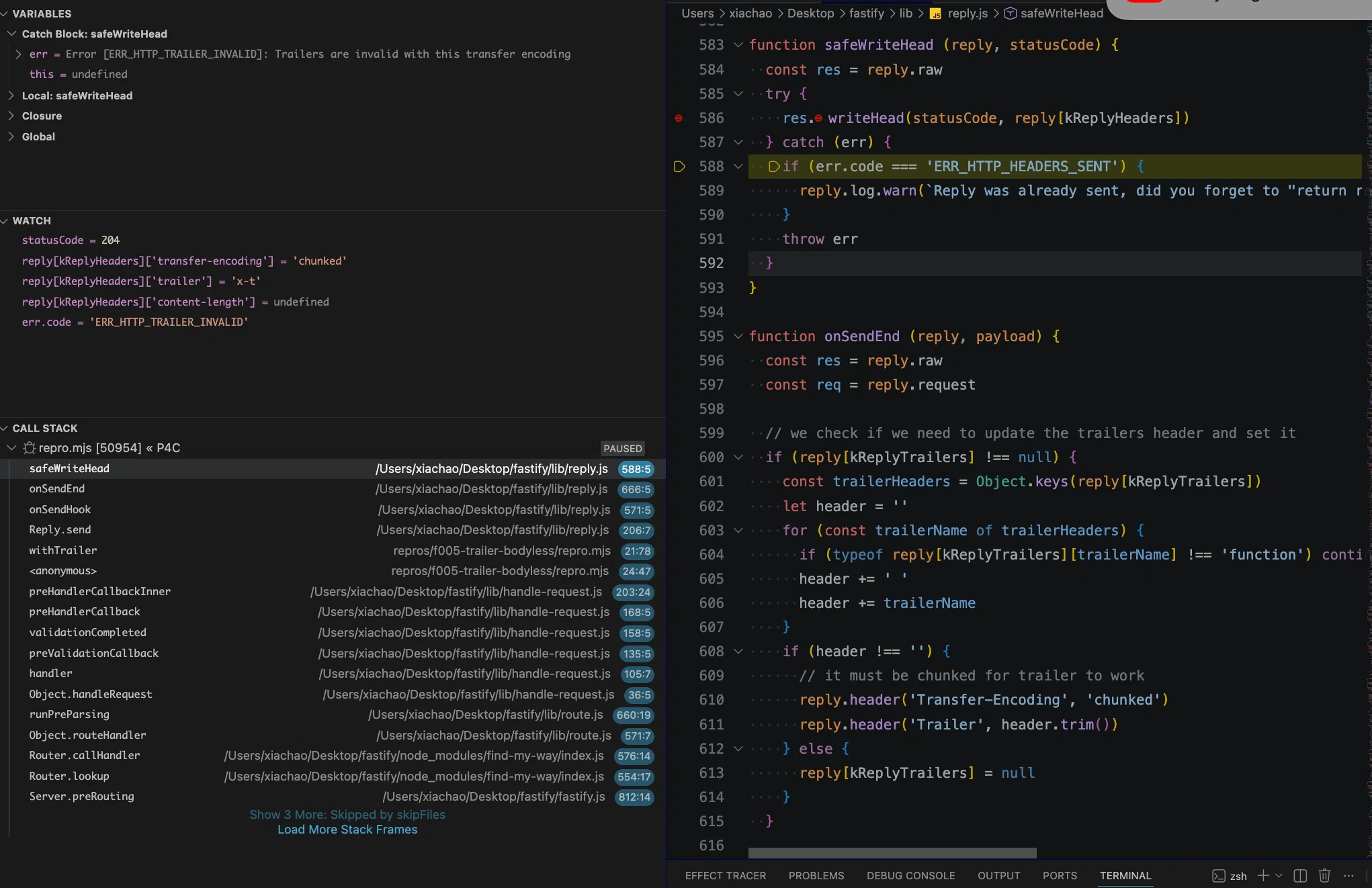Expand the Local: safeWriteHead scope
Screen dimensions: 1372x888
11,95
